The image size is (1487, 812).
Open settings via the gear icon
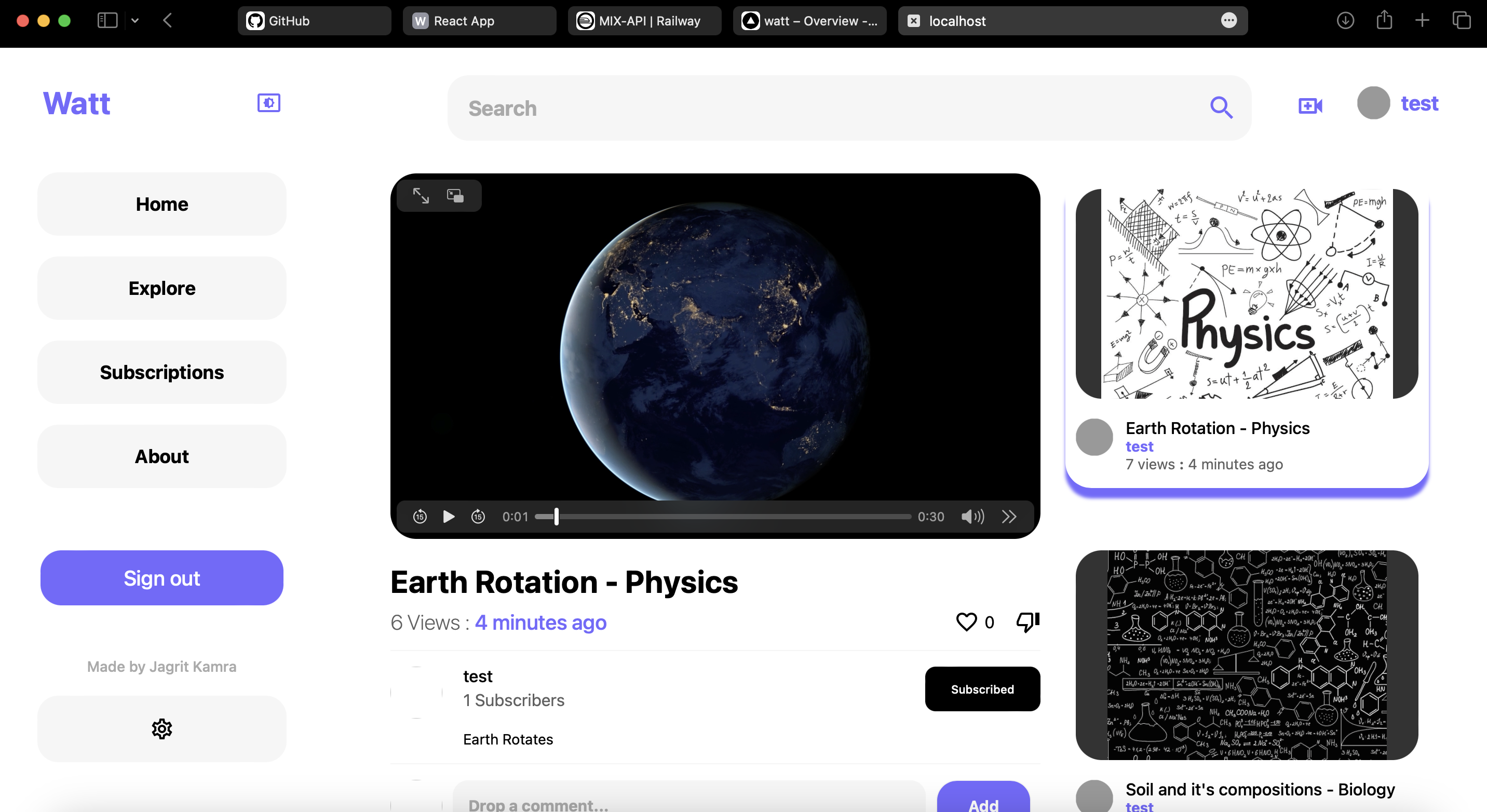pyautogui.click(x=161, y=729)
